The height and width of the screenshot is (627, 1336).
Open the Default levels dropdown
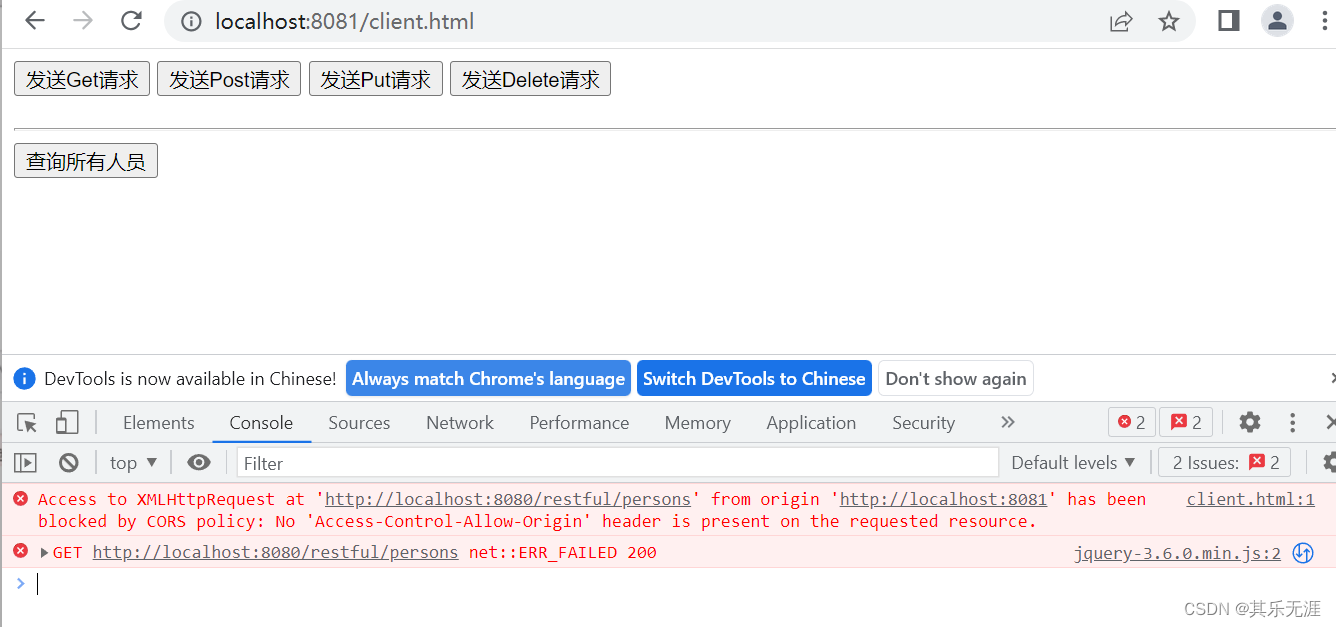[x=1073, y=462]
